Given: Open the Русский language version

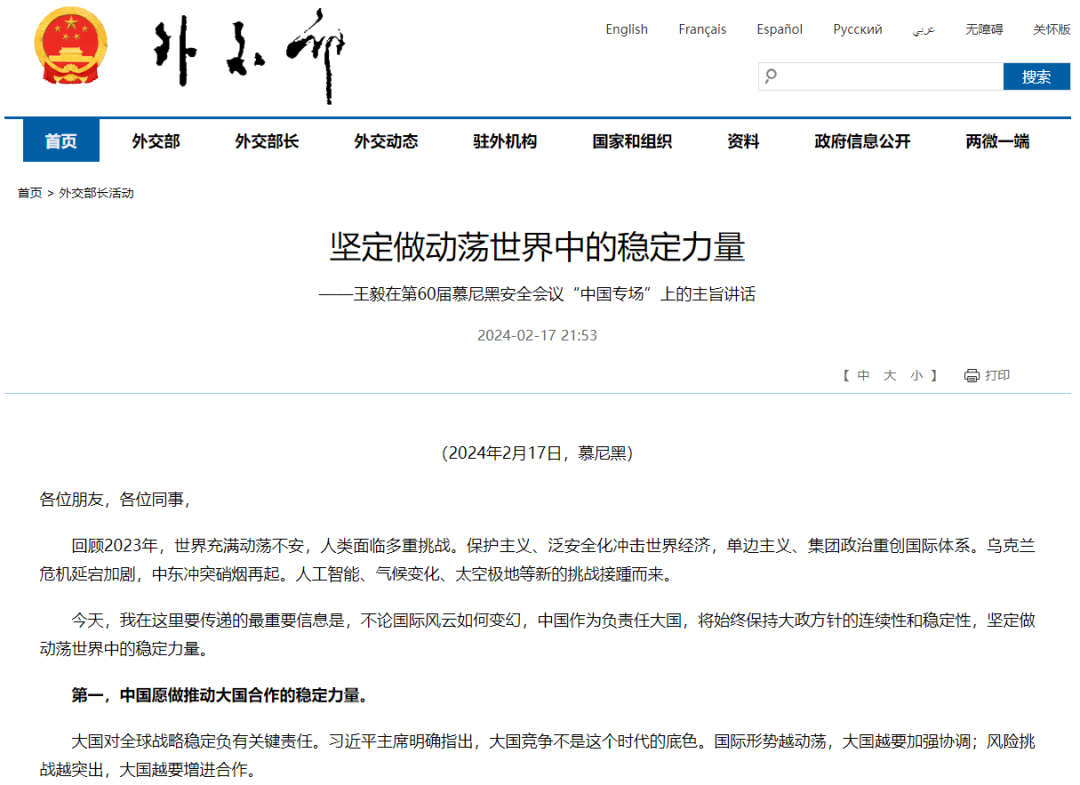Looking at the screenshot, I should 857,29.
